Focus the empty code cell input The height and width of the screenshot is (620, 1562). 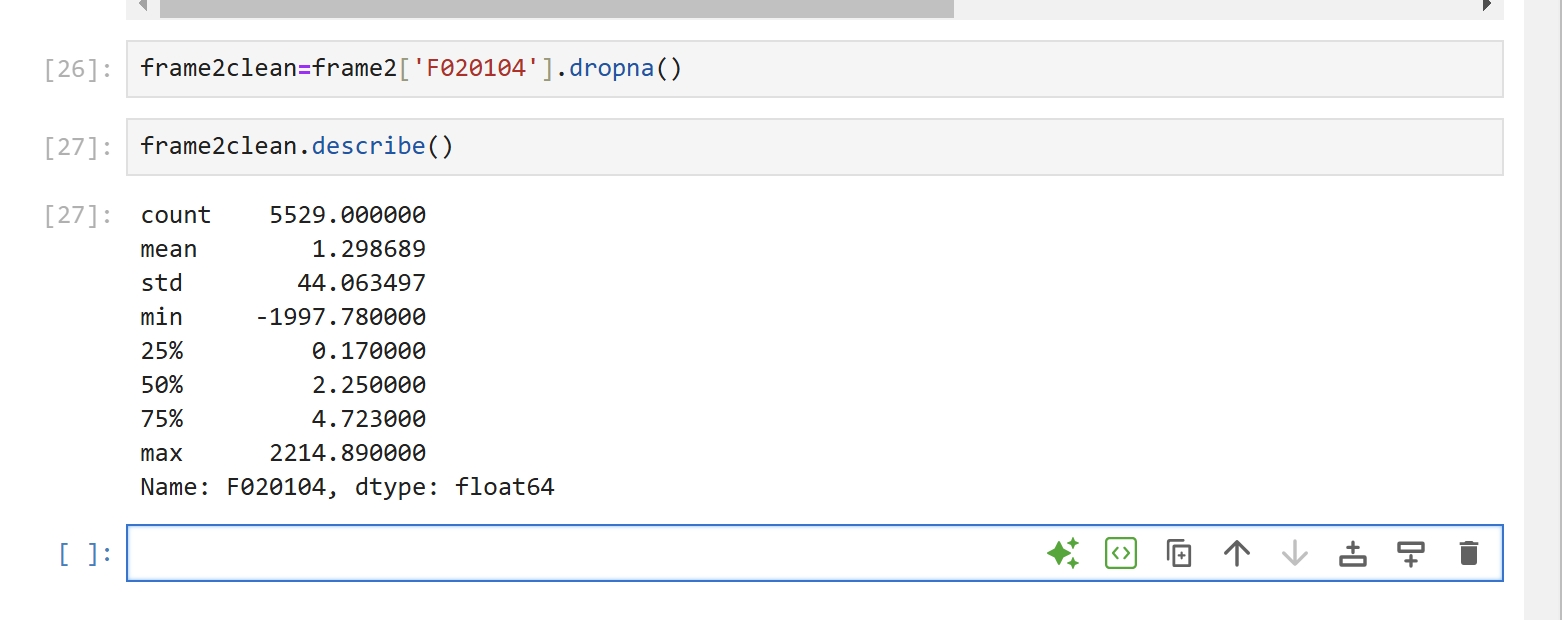(x=580, y=553)
